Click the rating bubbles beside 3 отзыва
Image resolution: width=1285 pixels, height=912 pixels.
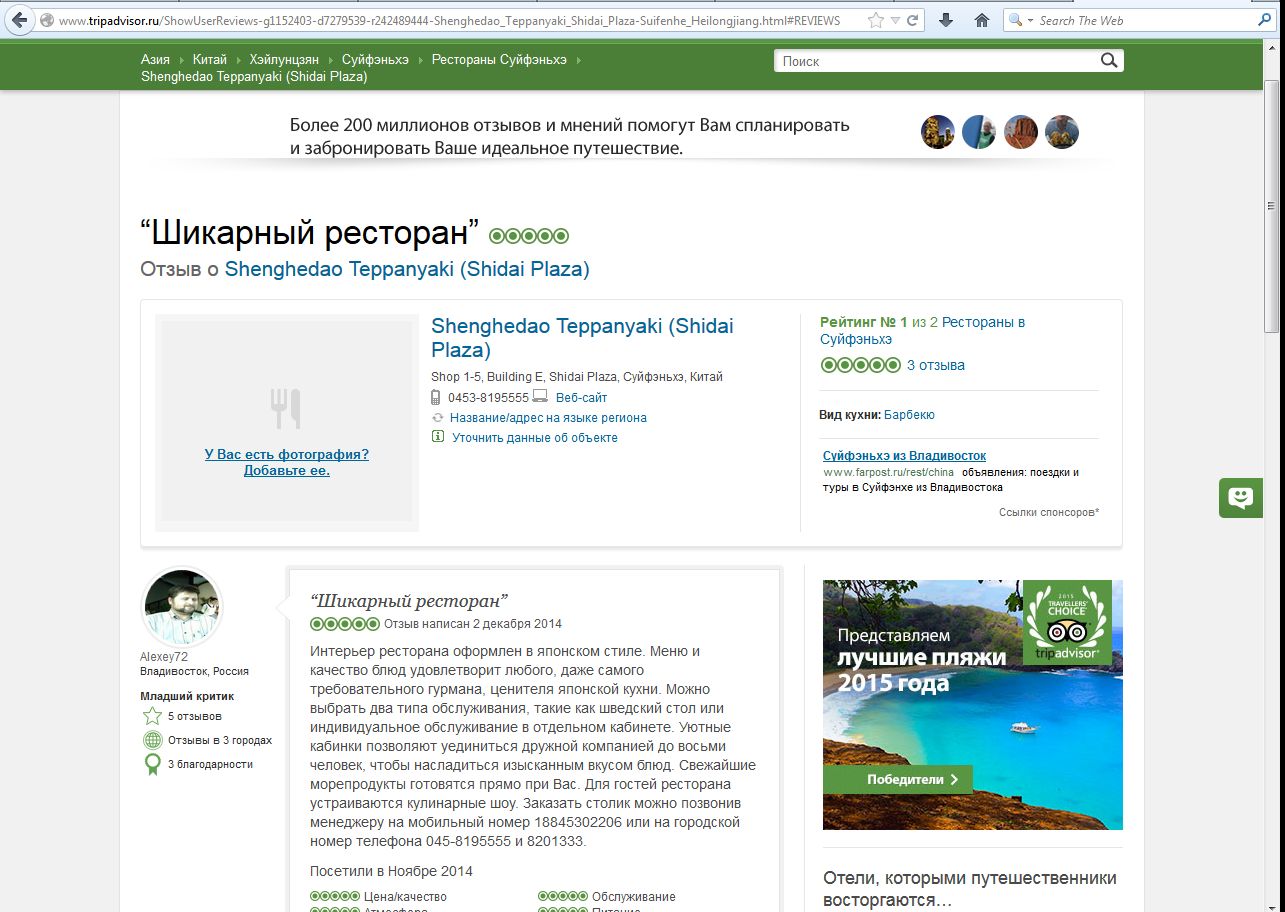click(860, 365)
